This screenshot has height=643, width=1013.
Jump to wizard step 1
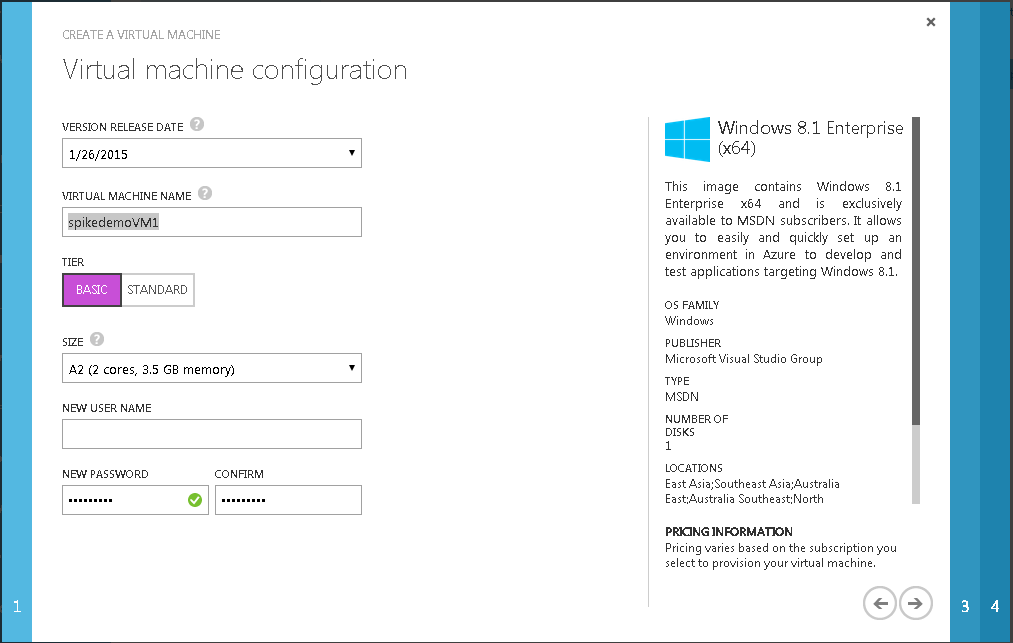coord(17,606)
